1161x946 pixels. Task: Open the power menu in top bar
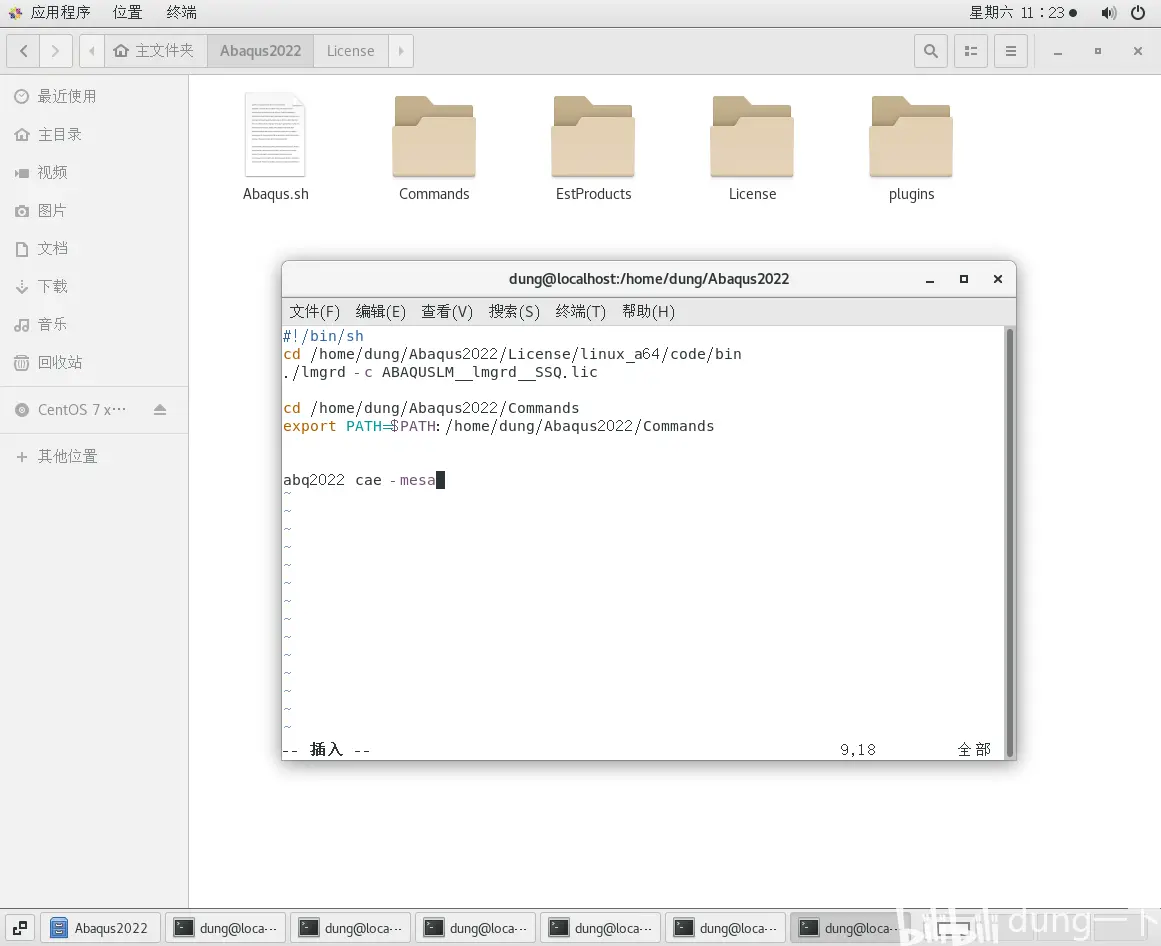tap(1138, 13)
